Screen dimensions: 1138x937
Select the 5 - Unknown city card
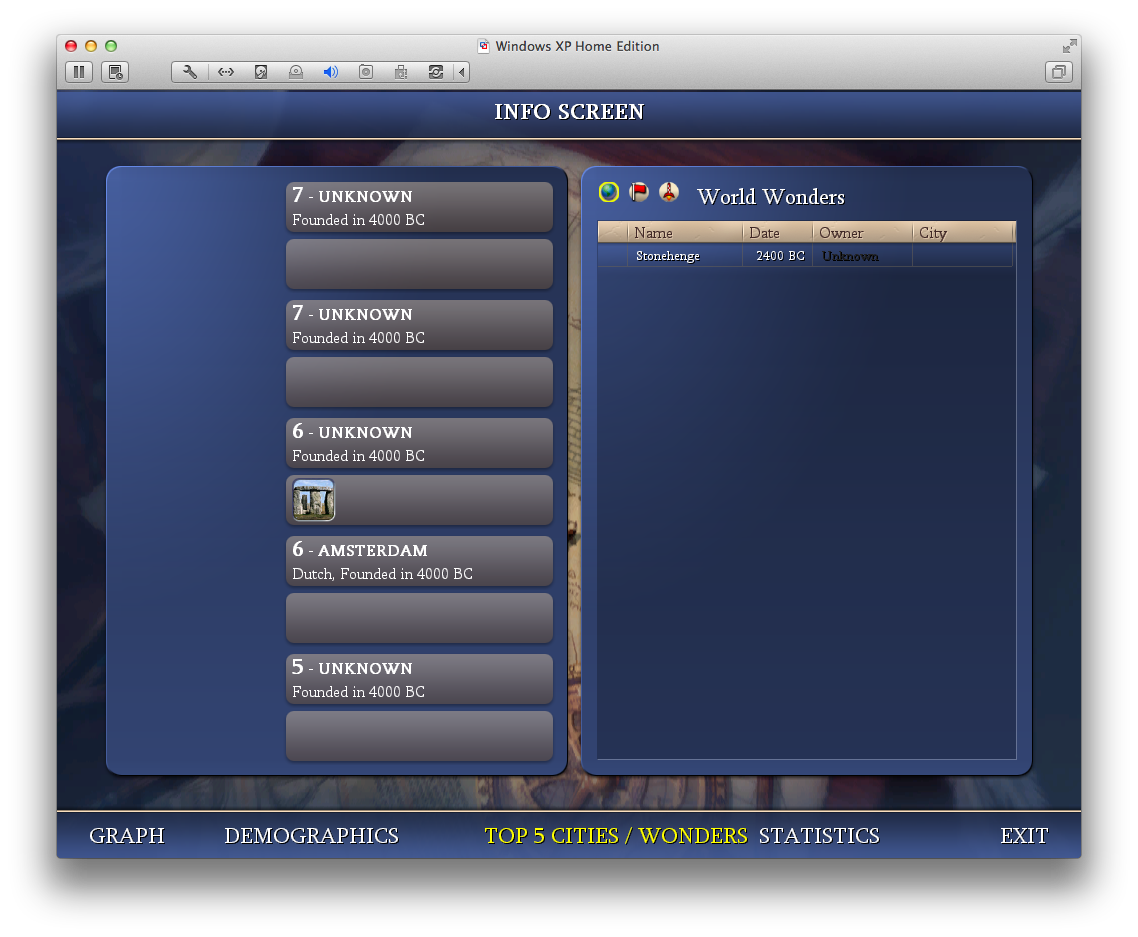tap(419, 679)
